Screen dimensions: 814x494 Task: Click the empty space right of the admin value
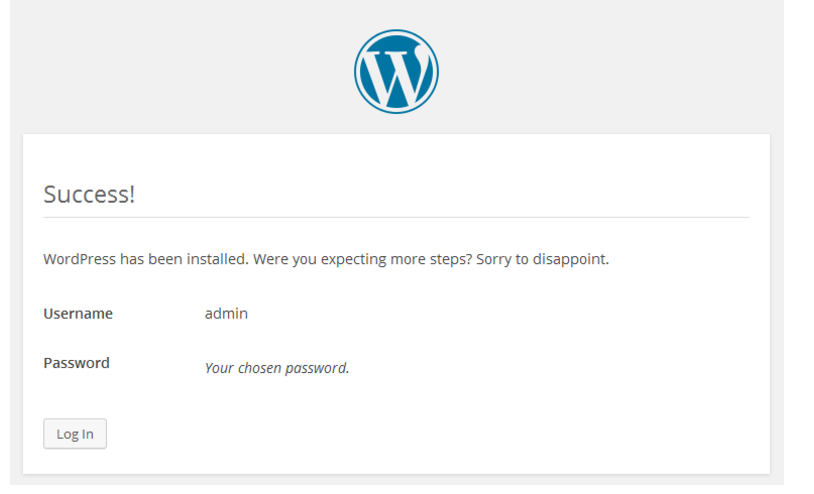pyautogui.click(x=498, y=313)
